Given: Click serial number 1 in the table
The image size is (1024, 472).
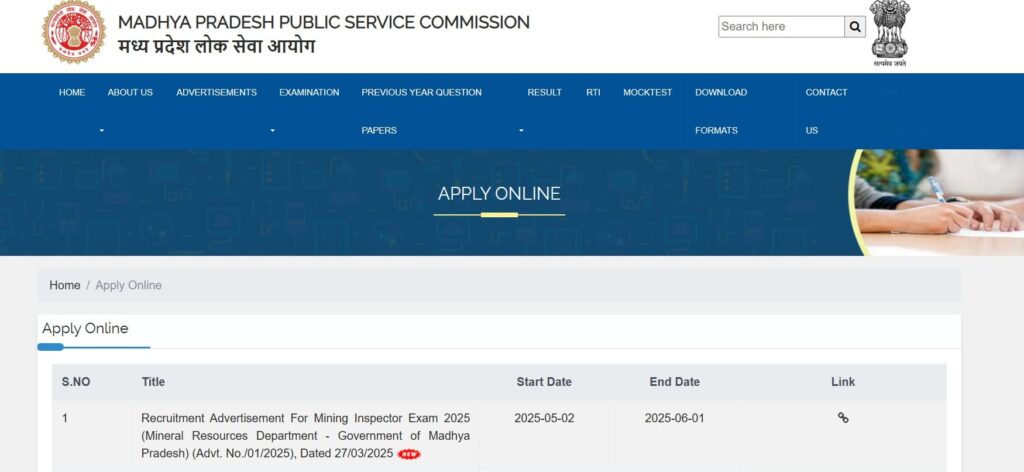Looking at the screenshot, I should click(x=65, y=418).
